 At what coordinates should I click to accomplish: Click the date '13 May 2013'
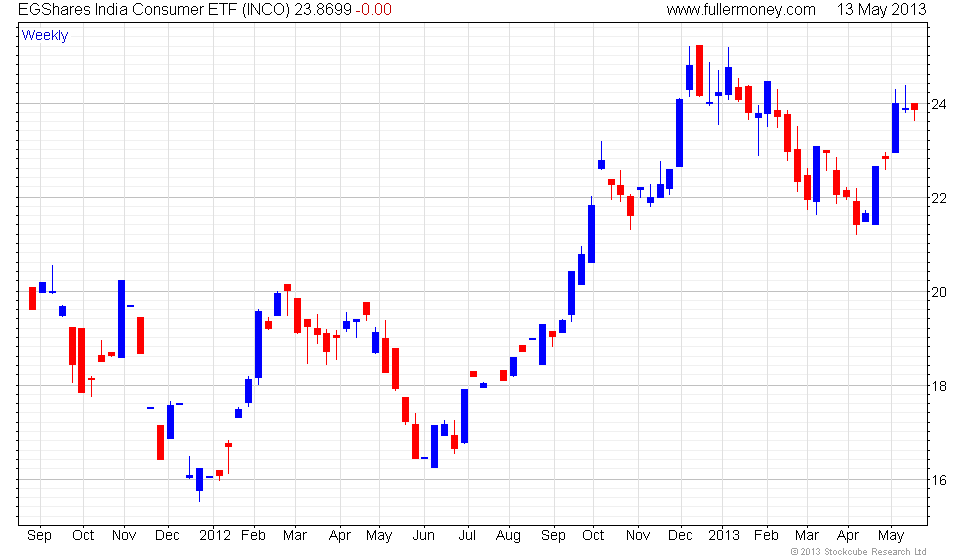(x=881, y=10)
